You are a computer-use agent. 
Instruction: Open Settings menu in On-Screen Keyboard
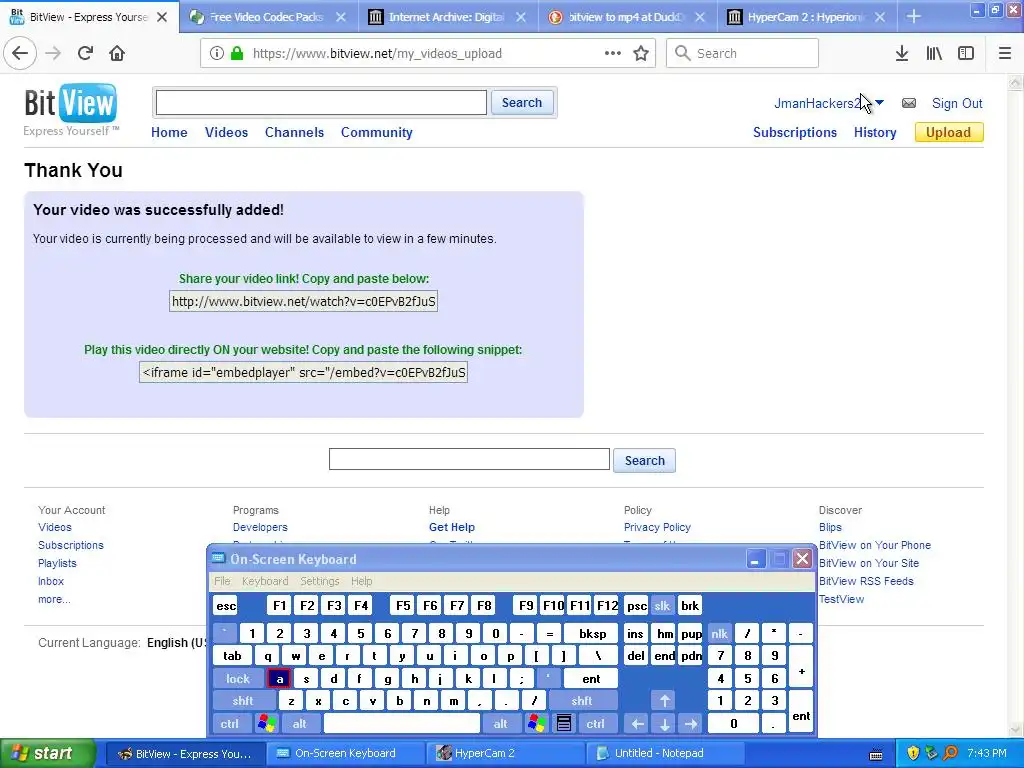pos(320,581)
